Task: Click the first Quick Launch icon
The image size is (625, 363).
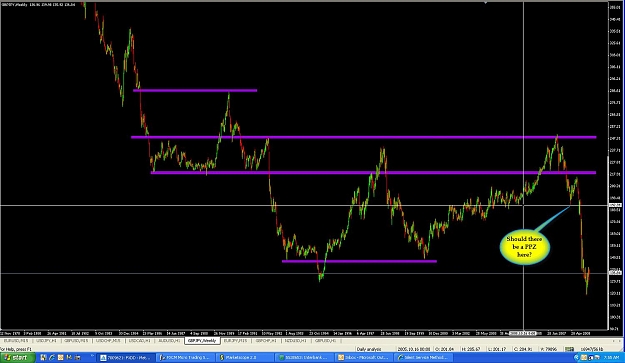Action: click(43, 357)
